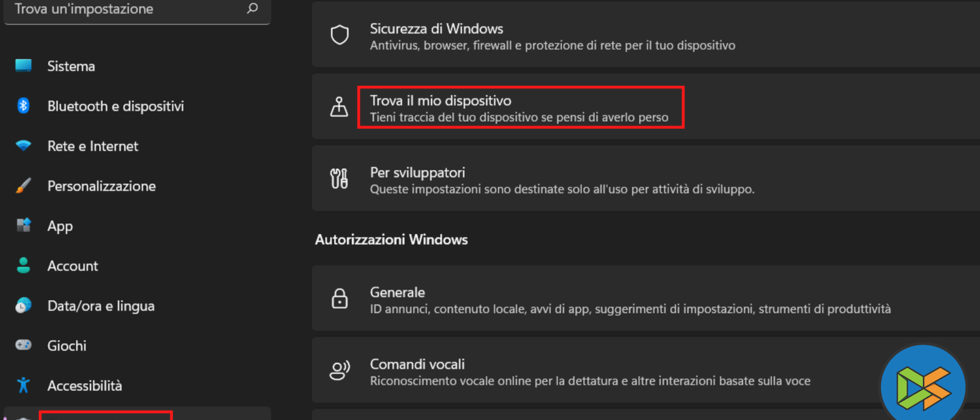Click the Generale padlock icon
The width and height of the screenshot is (980, 420).
coord(340,299)
